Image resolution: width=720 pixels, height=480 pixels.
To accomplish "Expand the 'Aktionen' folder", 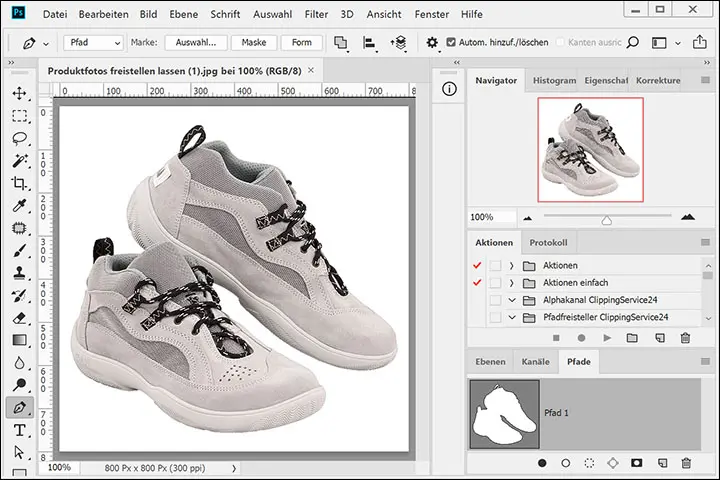I will pos(511,265).
